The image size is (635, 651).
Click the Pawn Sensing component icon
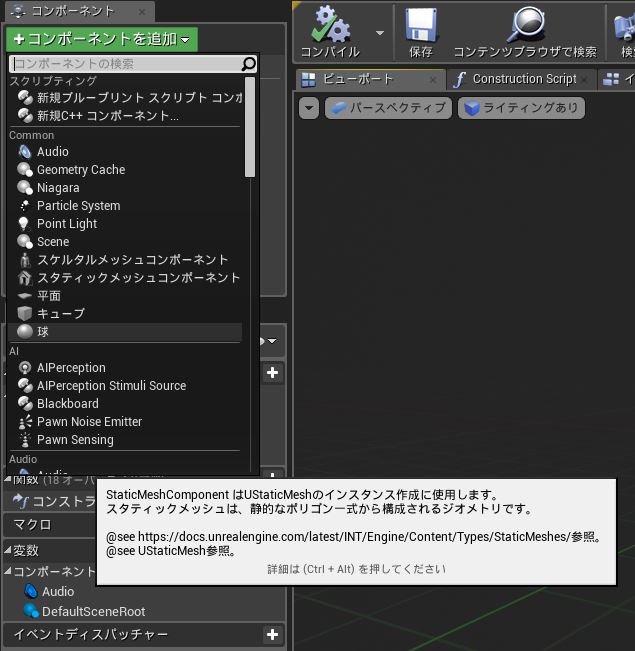pyautogui.click(x=25, y=439)
